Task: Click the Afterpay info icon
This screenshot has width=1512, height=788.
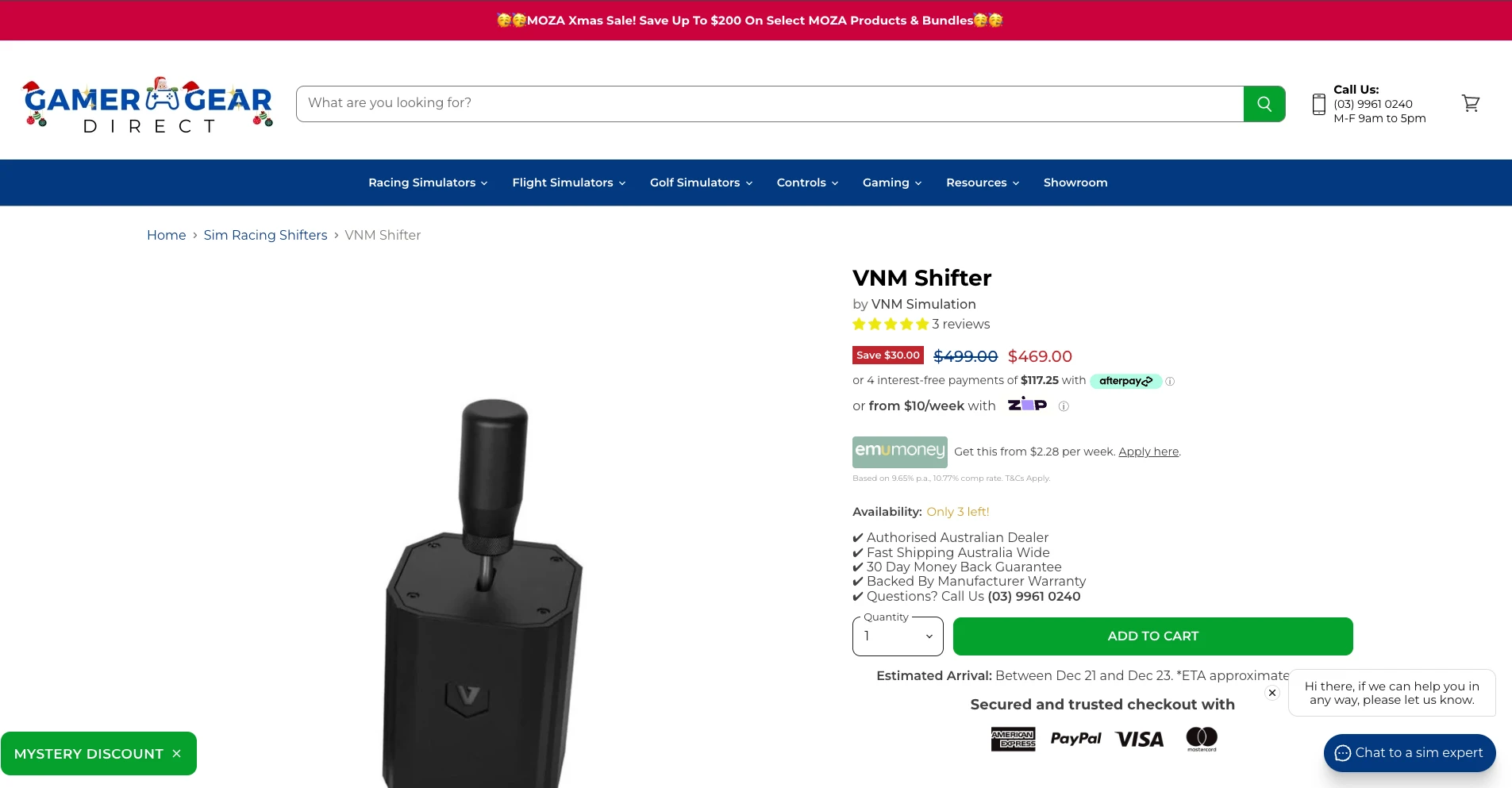Action: (x=1170, y=382)
